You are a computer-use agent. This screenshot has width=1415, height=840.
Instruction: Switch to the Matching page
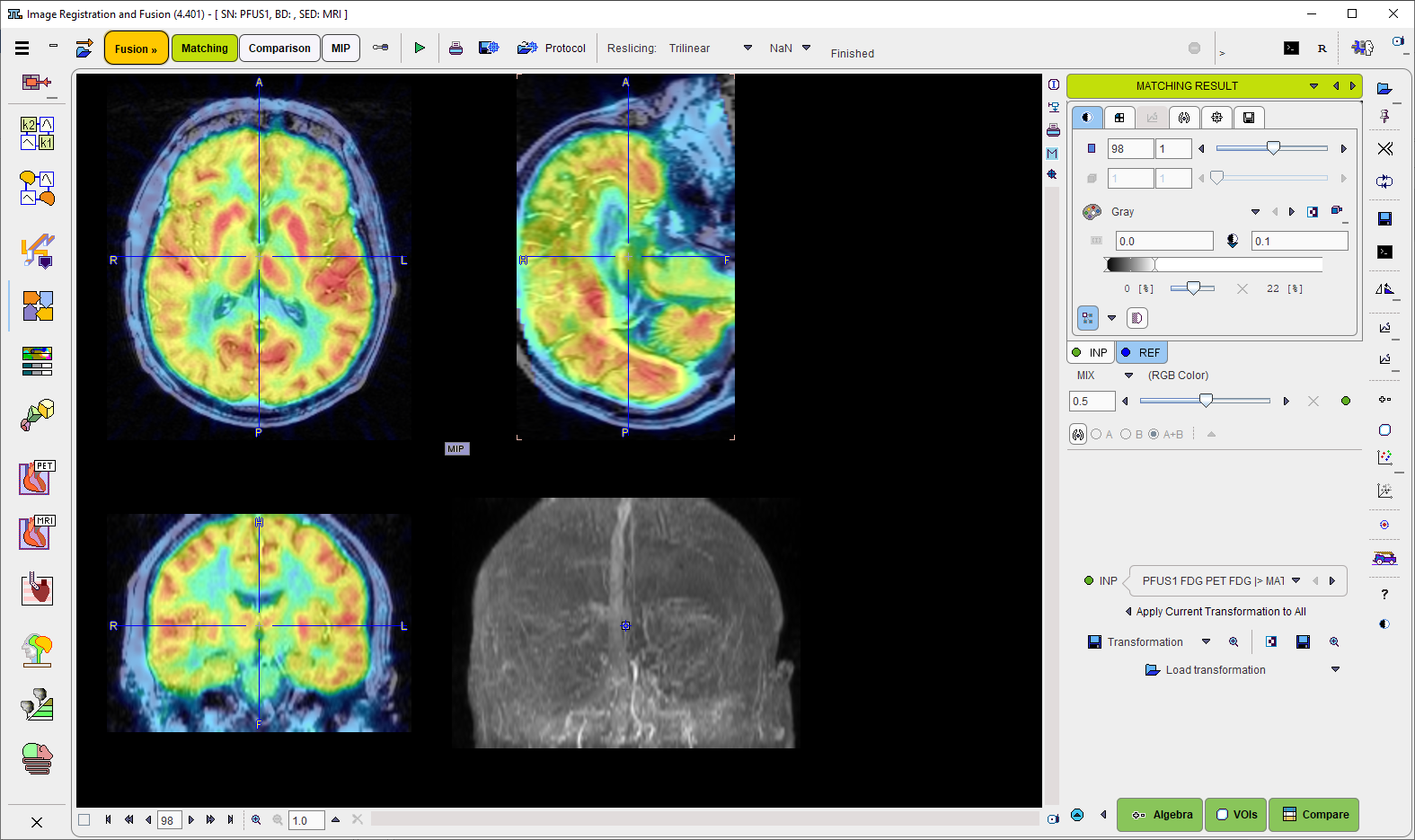[x=205, y=49]
